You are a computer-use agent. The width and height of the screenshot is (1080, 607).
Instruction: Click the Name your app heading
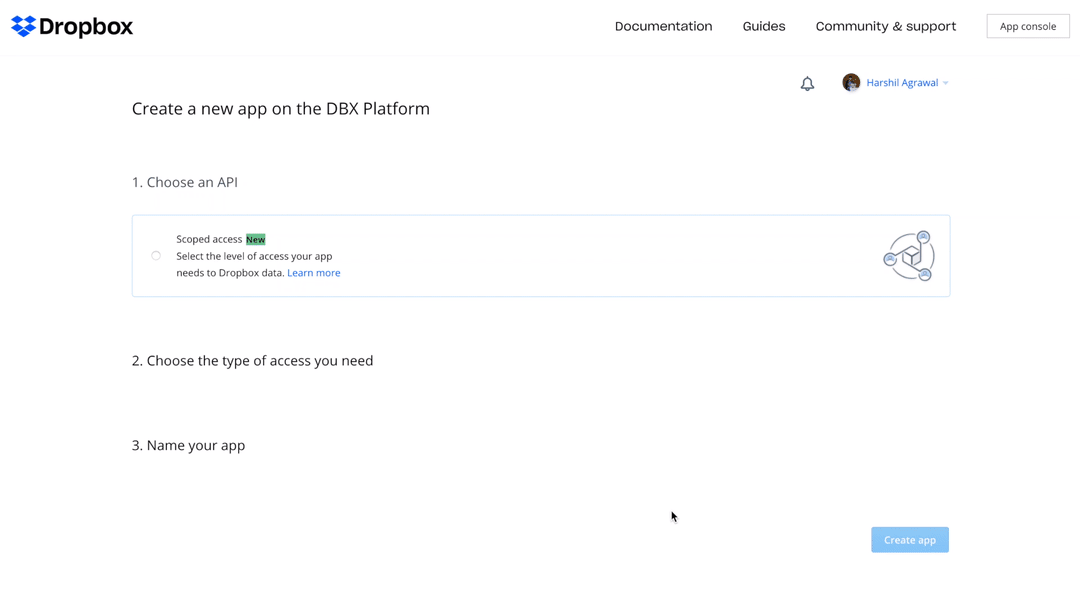[188, 445]
